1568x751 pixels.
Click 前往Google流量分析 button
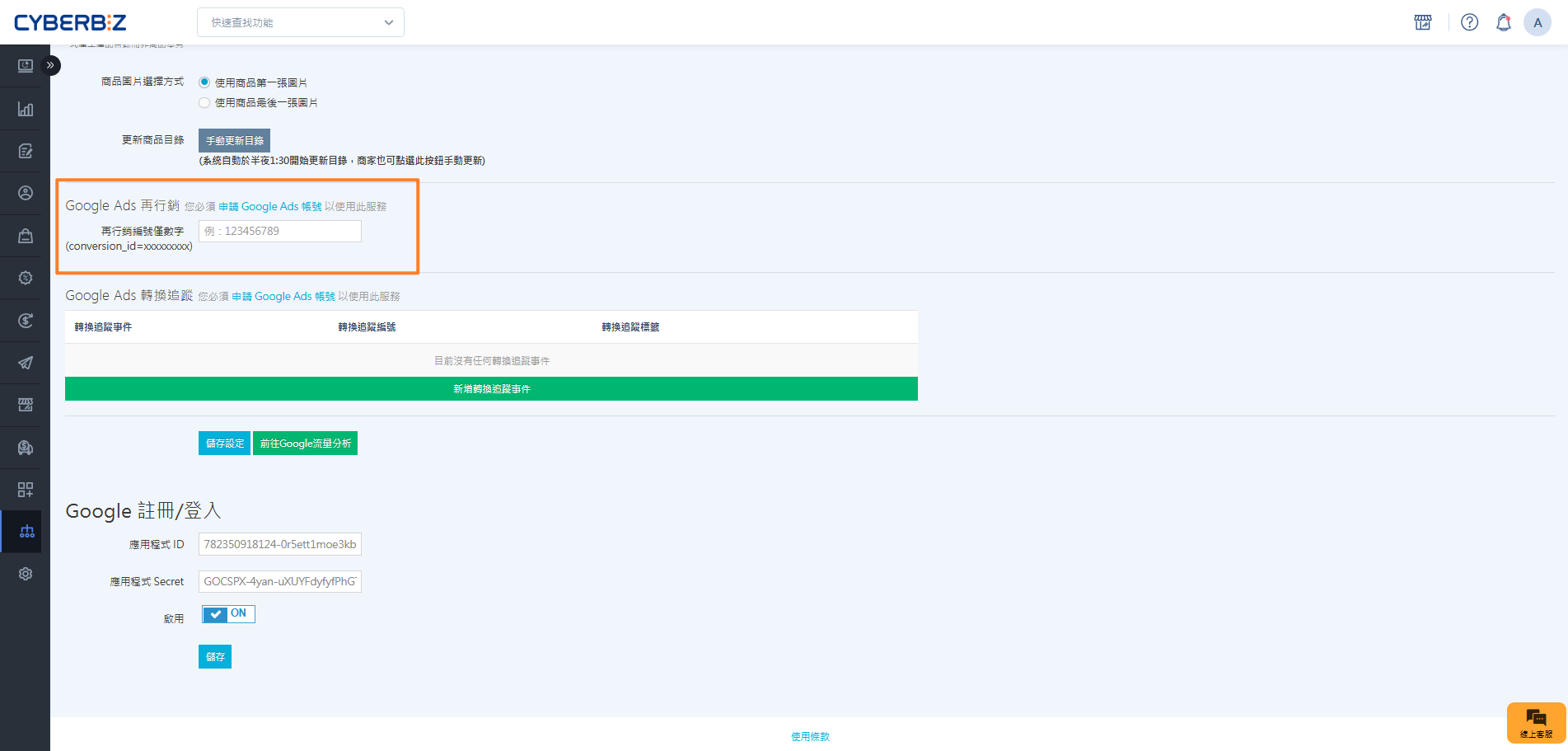tap(305, 444)
